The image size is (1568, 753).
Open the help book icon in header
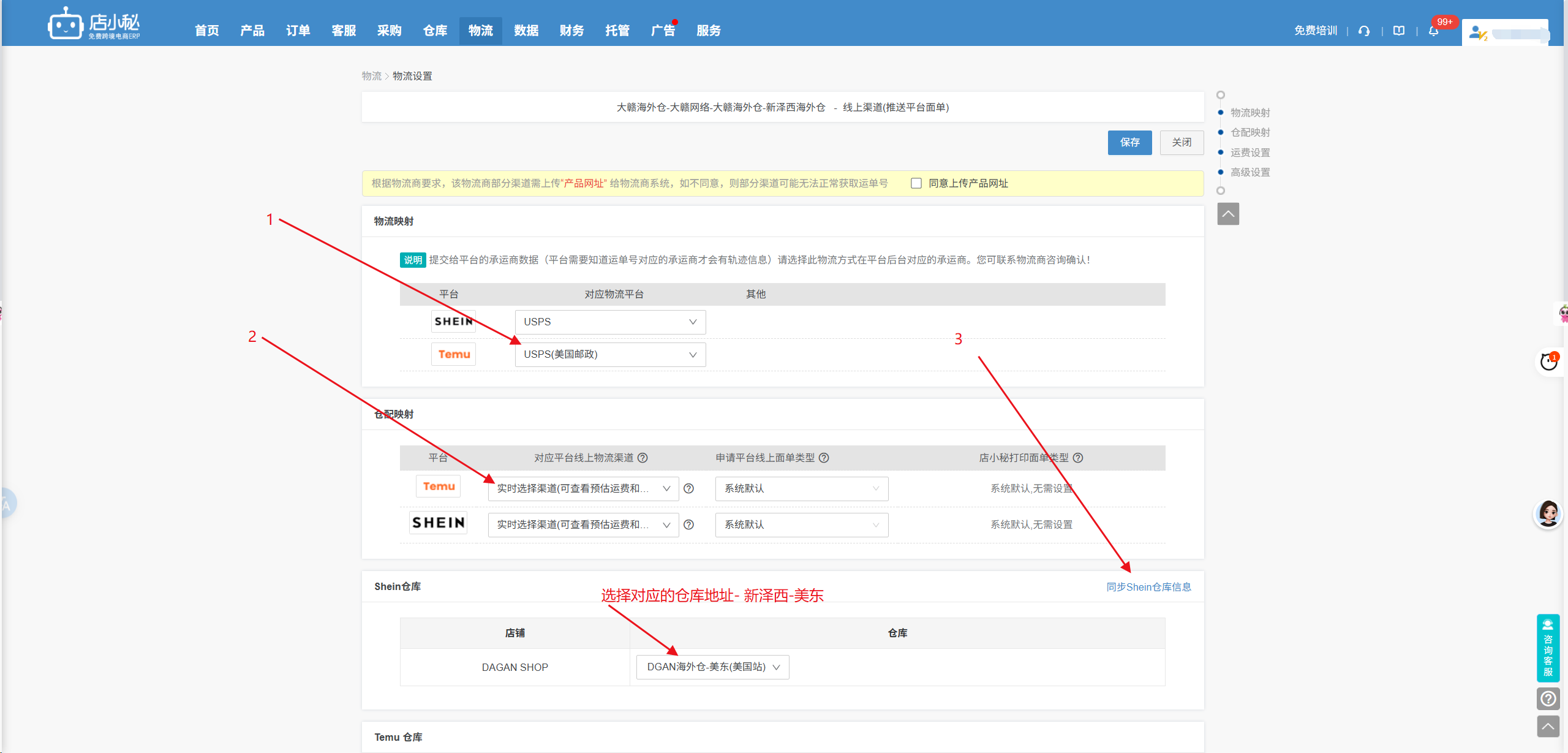click(x=1399, y=31)
